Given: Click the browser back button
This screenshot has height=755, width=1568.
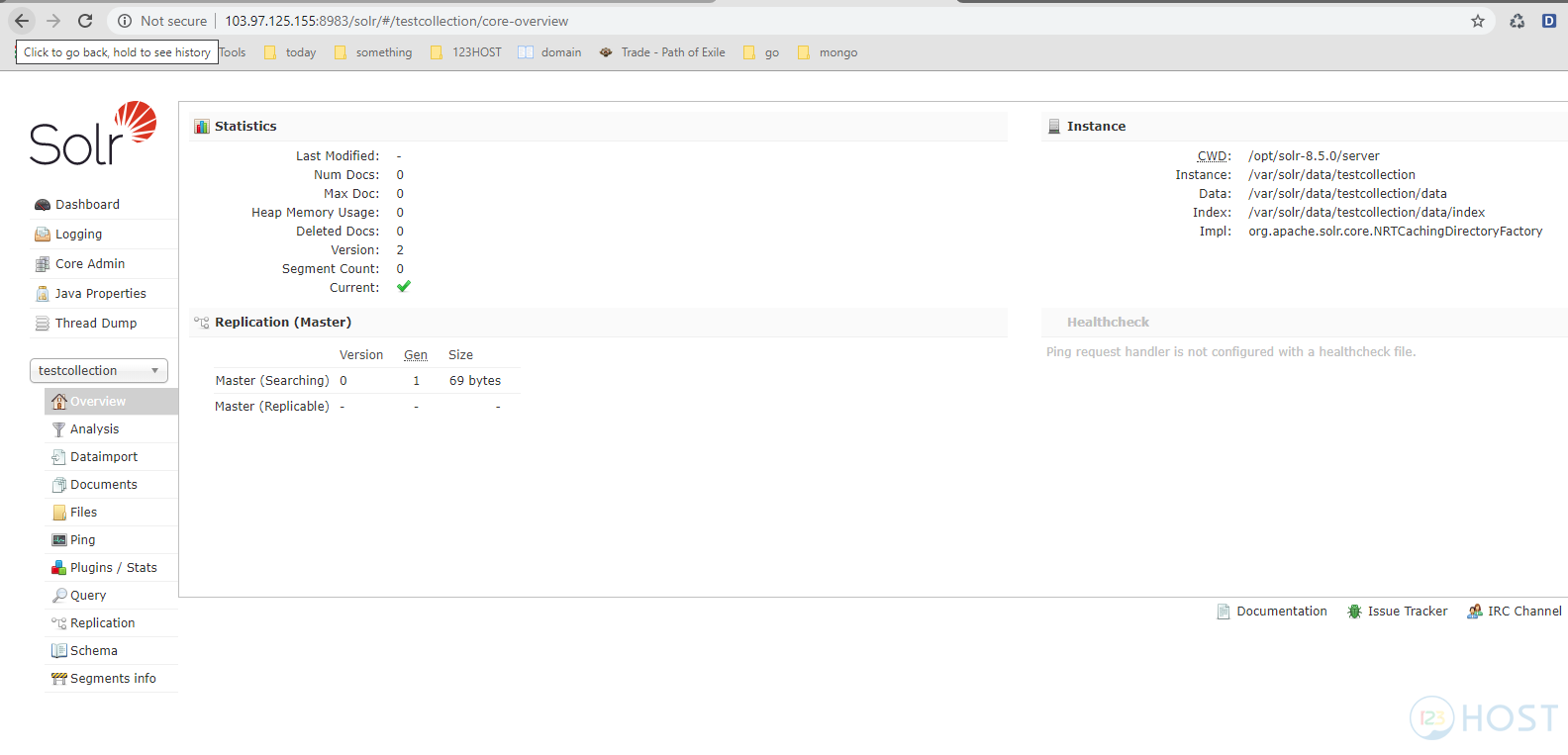Looking at the screenshot, I should coord(22,21).
